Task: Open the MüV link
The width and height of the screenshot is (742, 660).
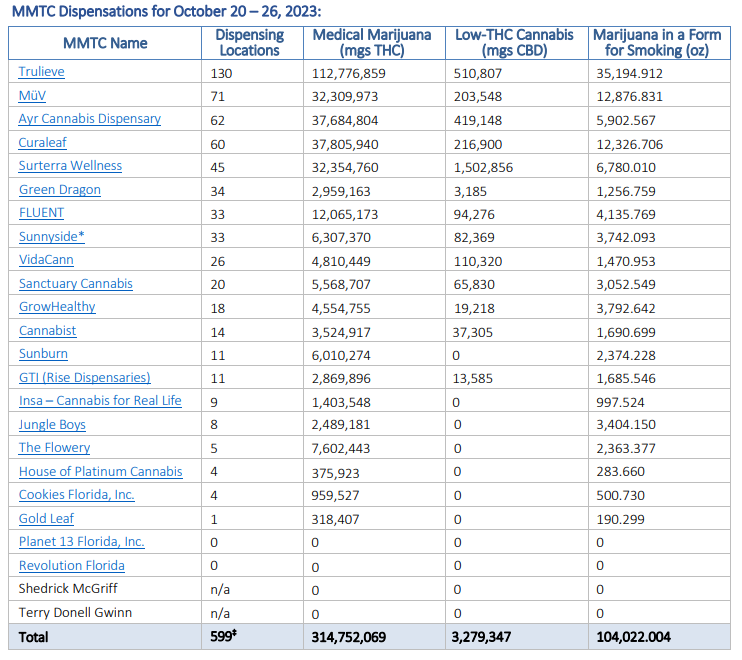Action: (x=32, y=96)
